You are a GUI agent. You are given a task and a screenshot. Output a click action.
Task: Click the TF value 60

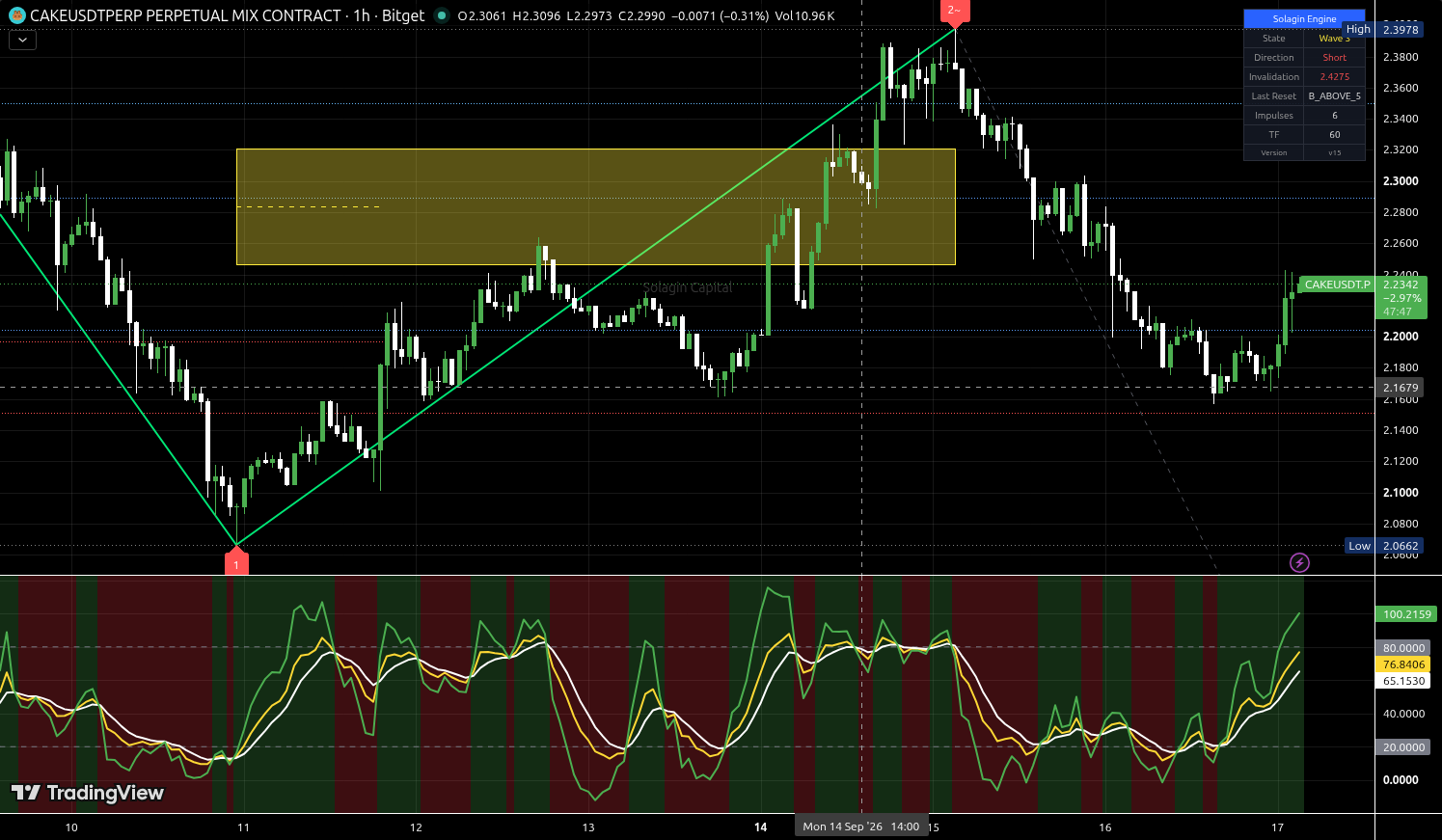[x=1334, y=135]
